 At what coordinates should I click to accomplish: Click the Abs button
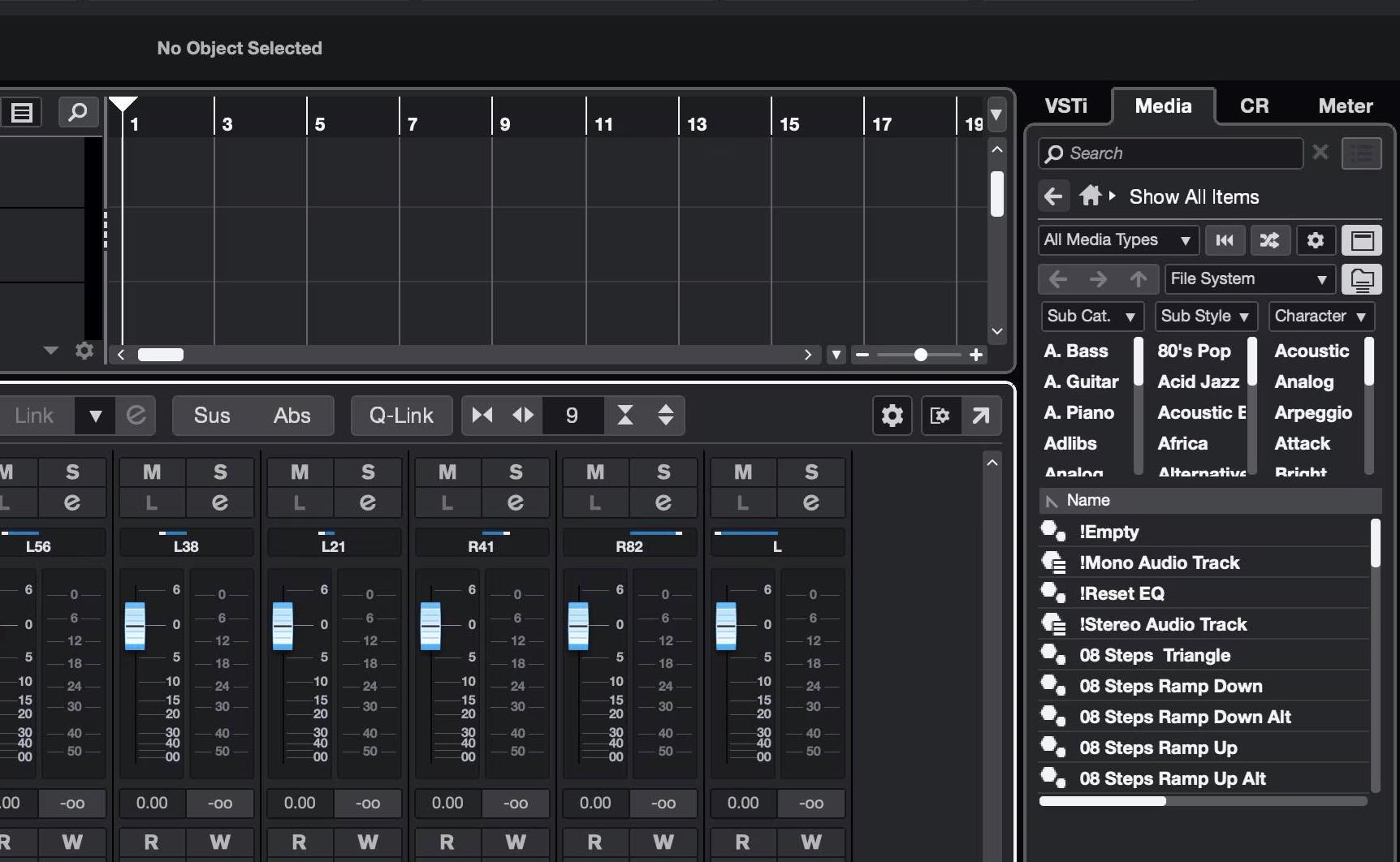click(292, 416)
